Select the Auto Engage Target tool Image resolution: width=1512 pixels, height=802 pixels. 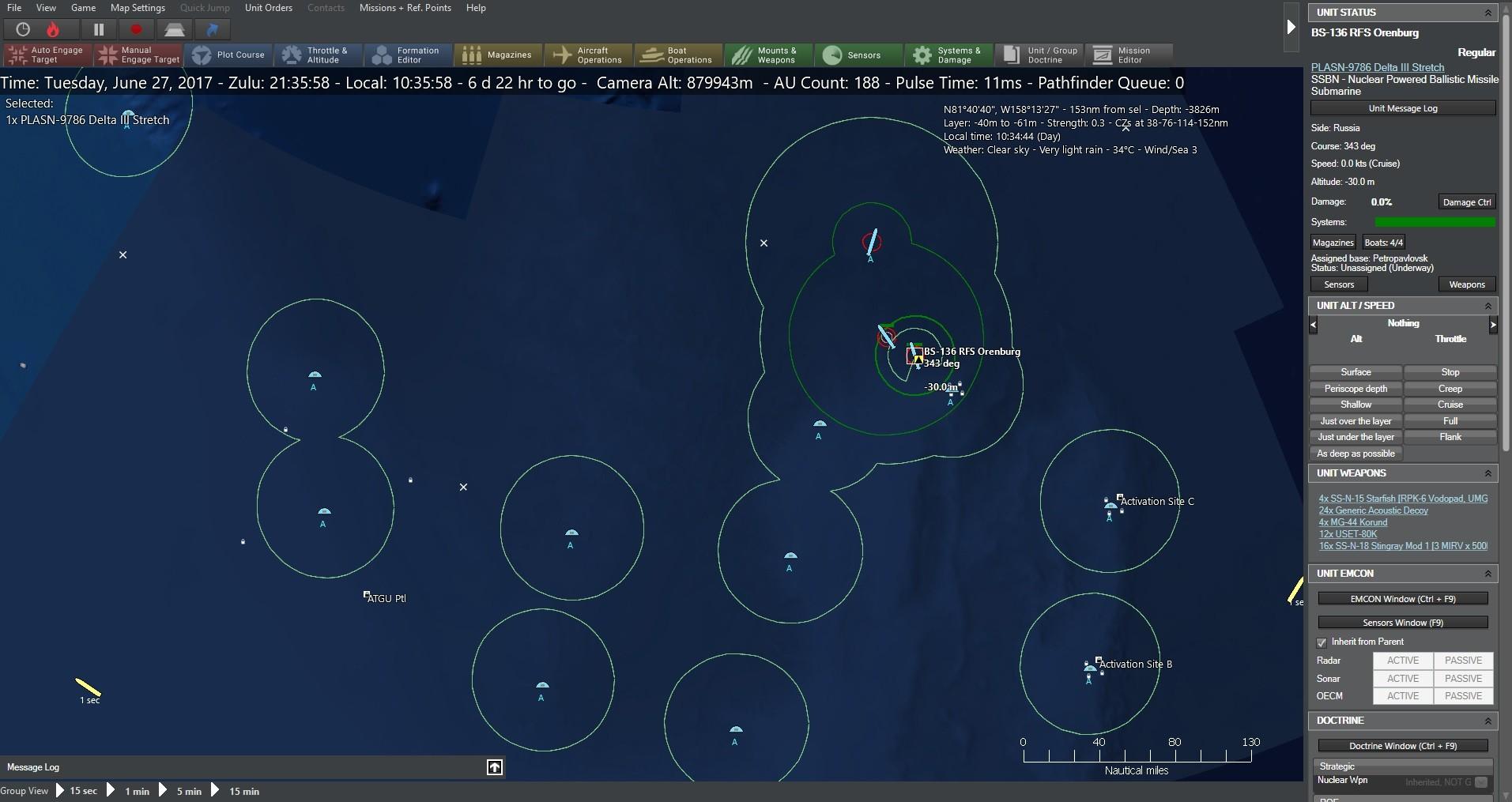tap(45, 55)
